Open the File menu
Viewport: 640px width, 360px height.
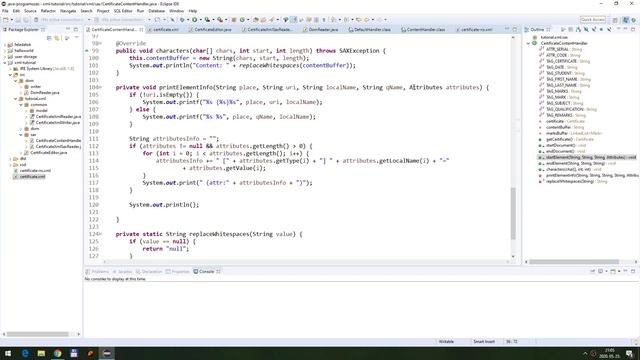coord(5,11)
